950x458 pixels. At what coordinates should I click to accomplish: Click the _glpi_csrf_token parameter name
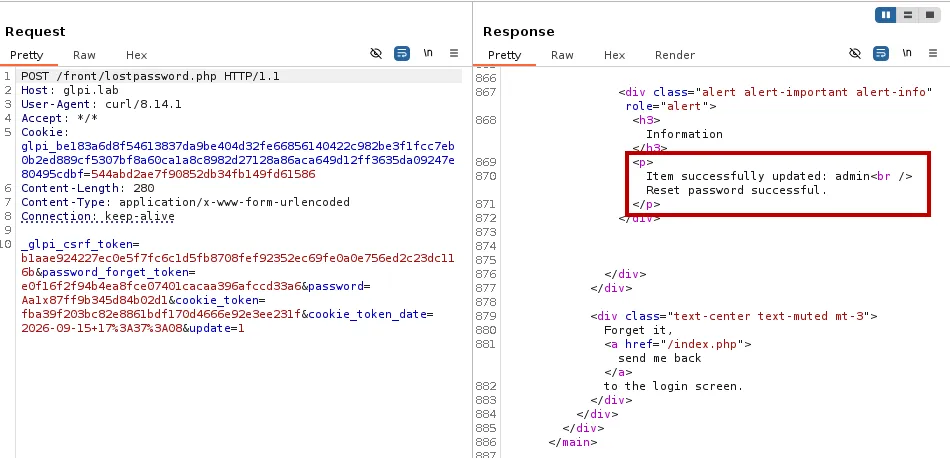[77, 244]
